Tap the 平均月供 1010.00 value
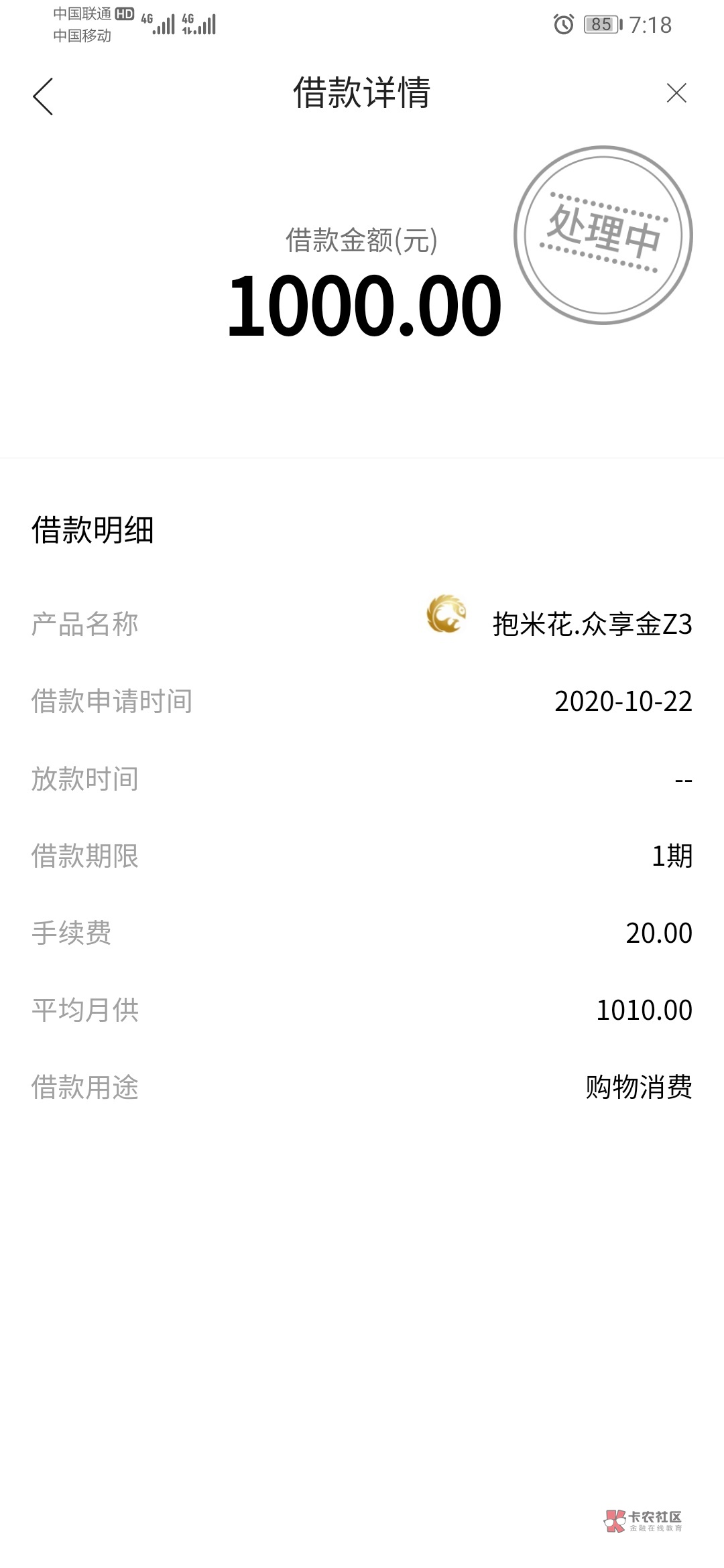This screenshot has height=1568, width=724. tap(644, 1010)
